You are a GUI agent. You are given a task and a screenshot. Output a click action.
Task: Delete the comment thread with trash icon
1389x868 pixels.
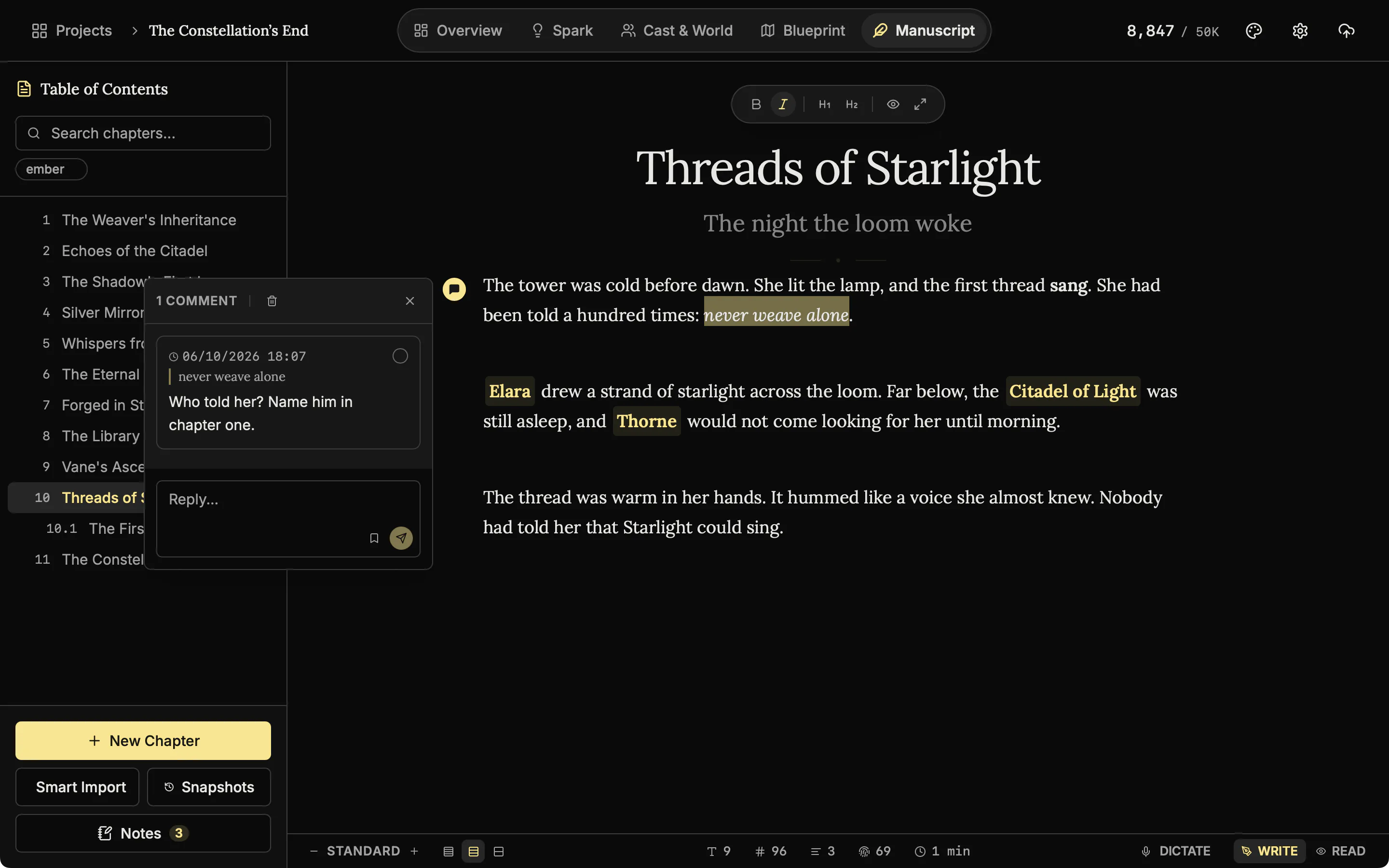[x=272, y=301]
